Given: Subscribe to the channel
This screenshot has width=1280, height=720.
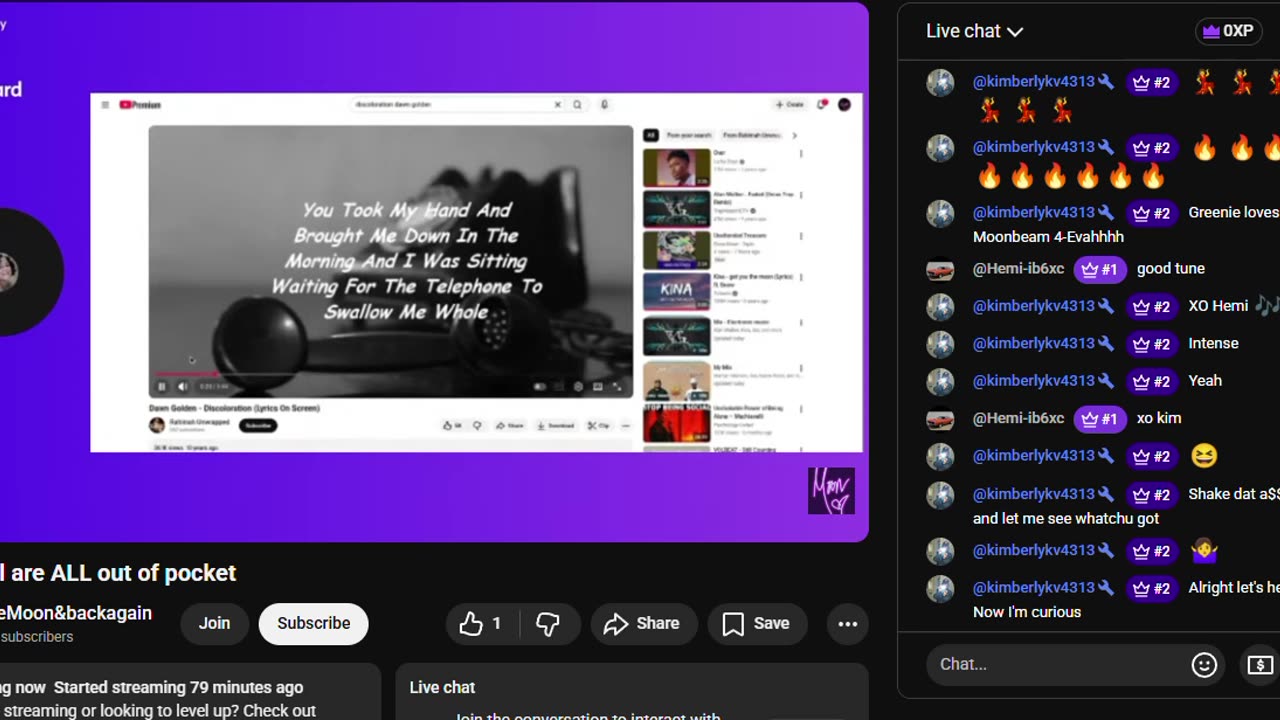Looking at the screenshot, I should (314, 624).
